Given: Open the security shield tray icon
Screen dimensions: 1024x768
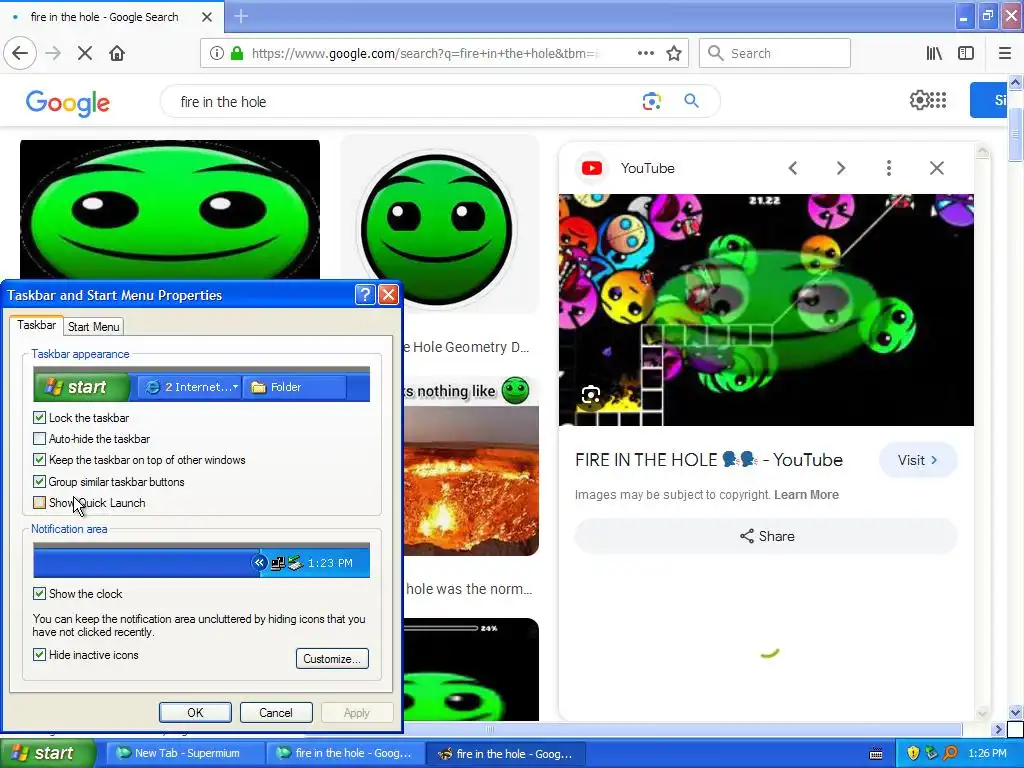Looking at the screenshot, I should pos(913,753).
